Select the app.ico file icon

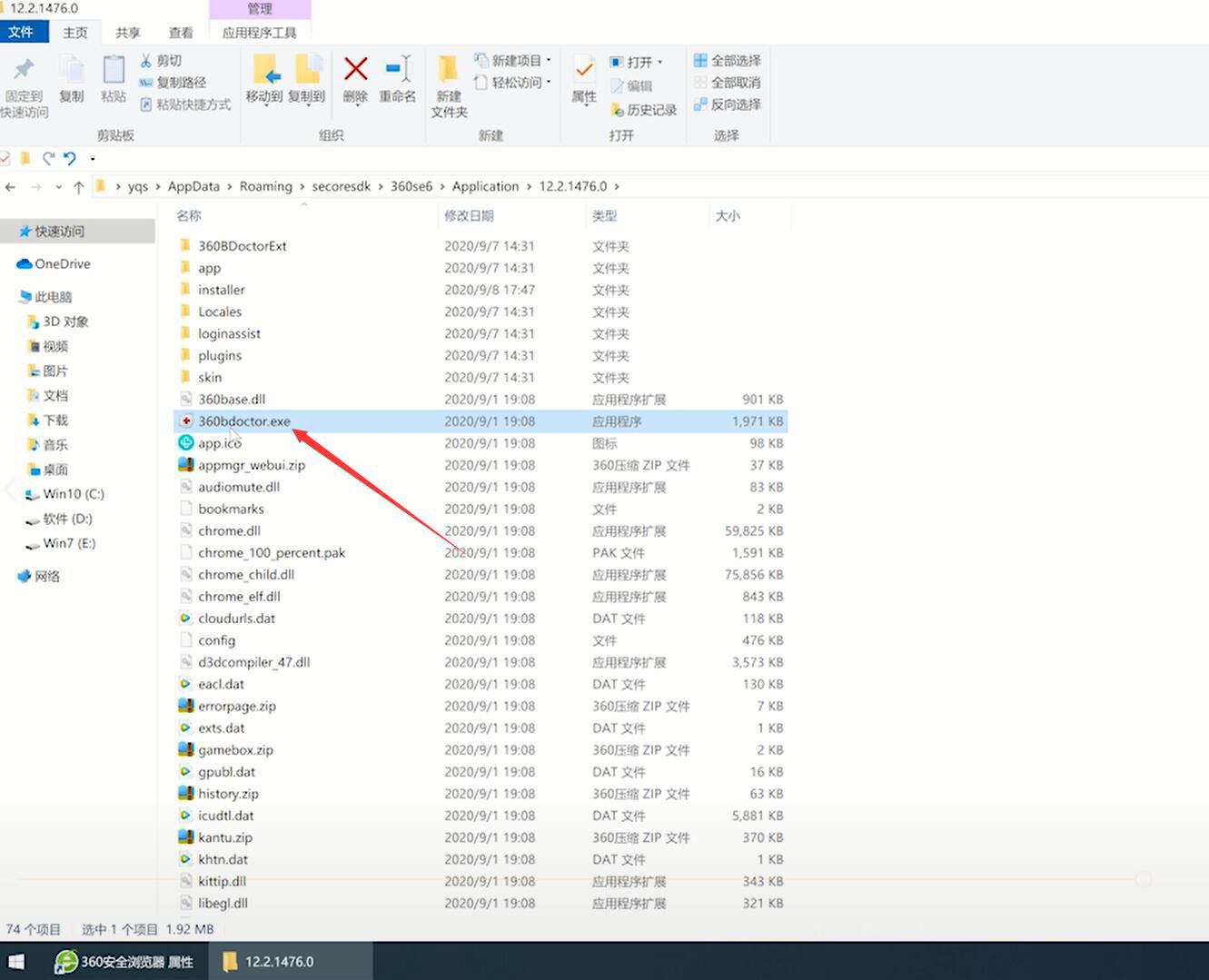(x=185, y=443)
